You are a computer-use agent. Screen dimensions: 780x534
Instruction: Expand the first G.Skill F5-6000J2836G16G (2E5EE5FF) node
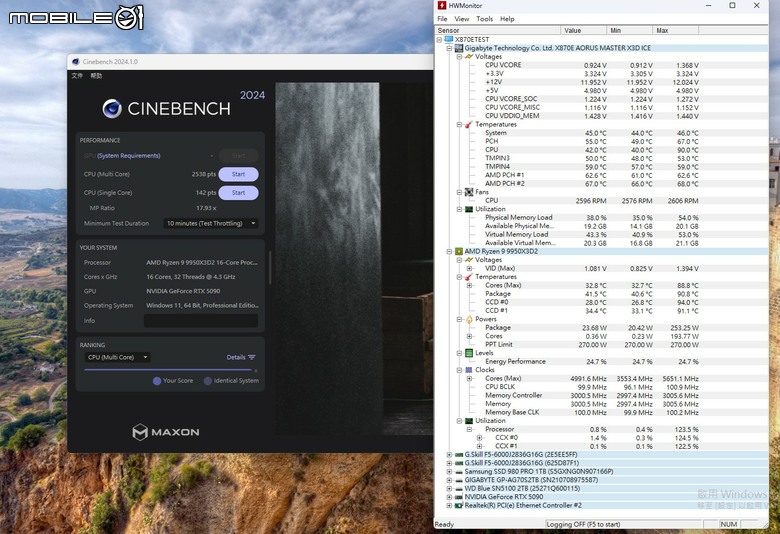450,454
